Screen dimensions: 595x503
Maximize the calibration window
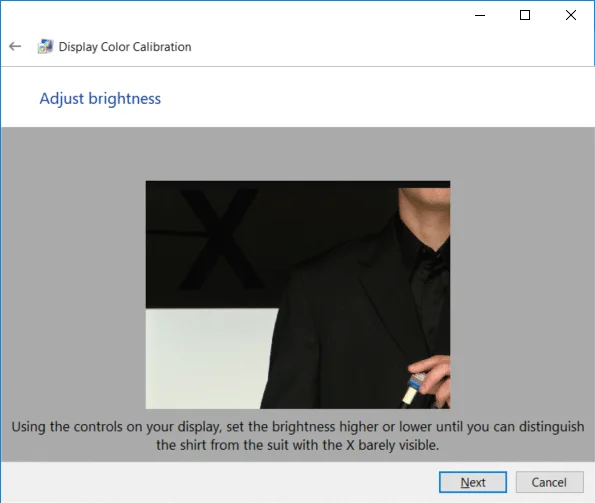[x=525, y=15]
